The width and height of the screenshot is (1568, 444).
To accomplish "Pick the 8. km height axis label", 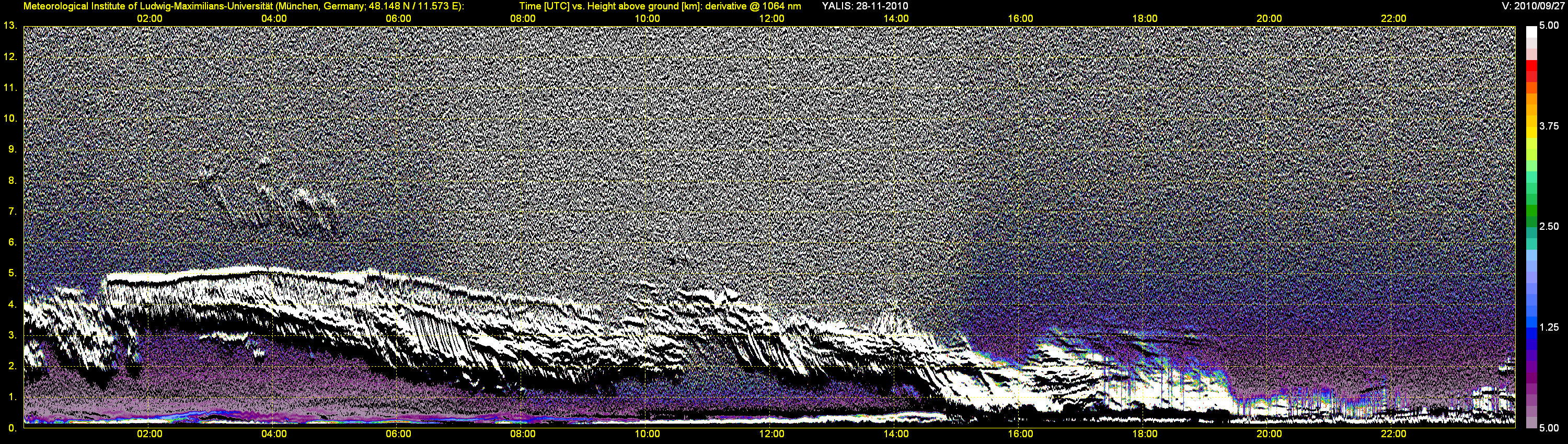I will click(x=12, y=180).
